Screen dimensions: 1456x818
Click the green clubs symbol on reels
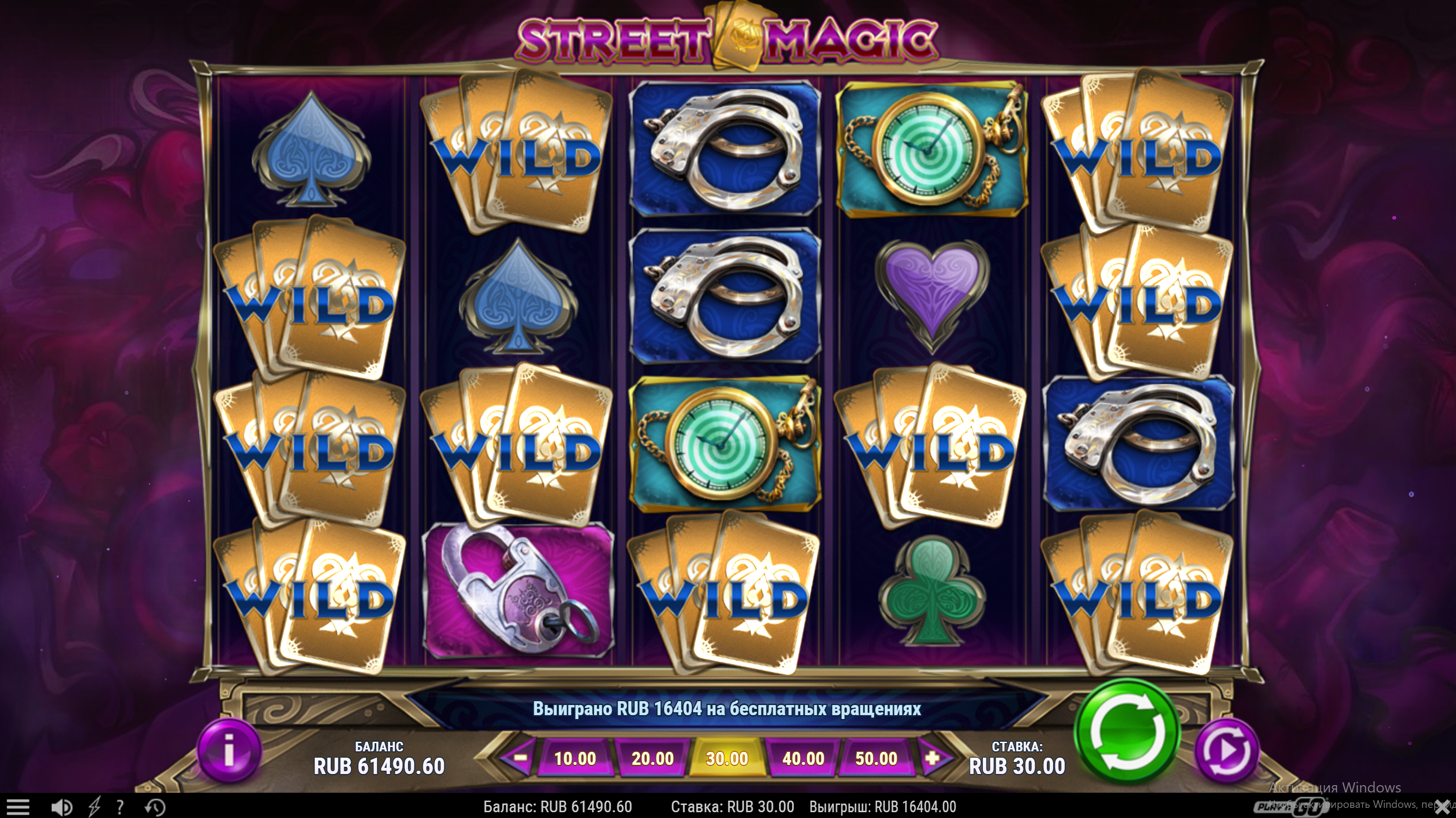[x=932, y=591]
